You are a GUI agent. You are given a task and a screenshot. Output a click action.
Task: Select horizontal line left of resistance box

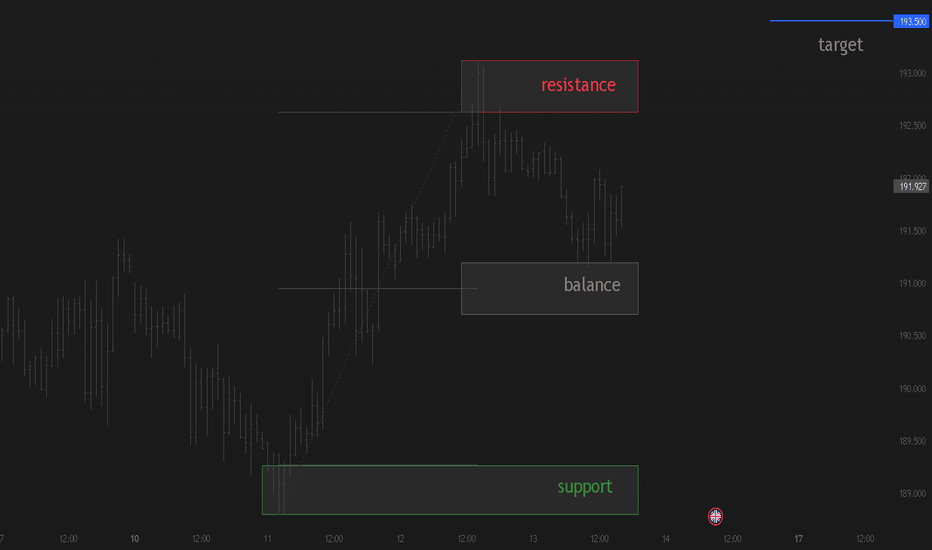click(x=369, y=112)
